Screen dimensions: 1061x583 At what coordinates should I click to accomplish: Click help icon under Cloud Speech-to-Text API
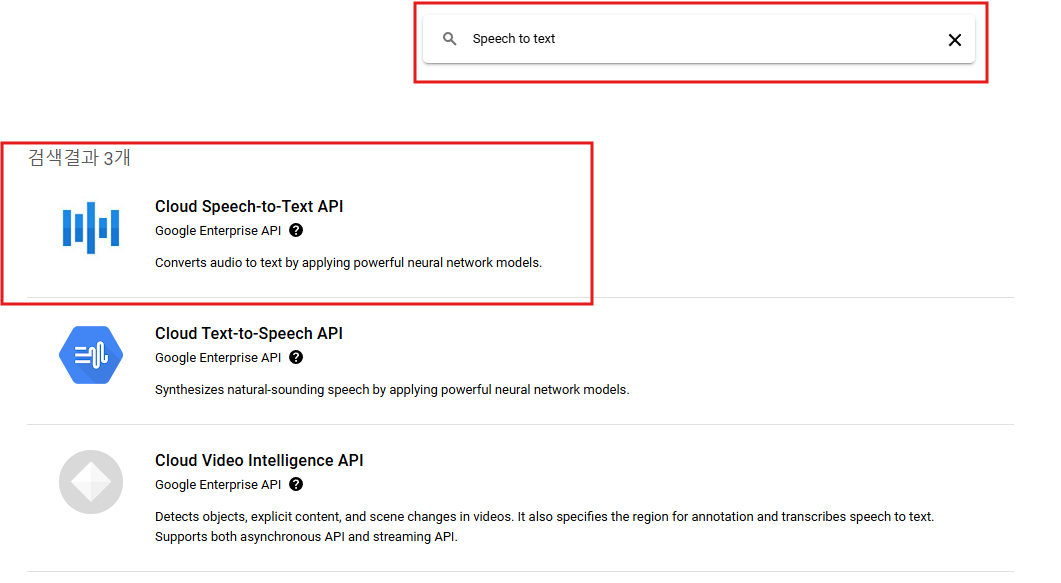pyautogui.click(x=296, y=231)
